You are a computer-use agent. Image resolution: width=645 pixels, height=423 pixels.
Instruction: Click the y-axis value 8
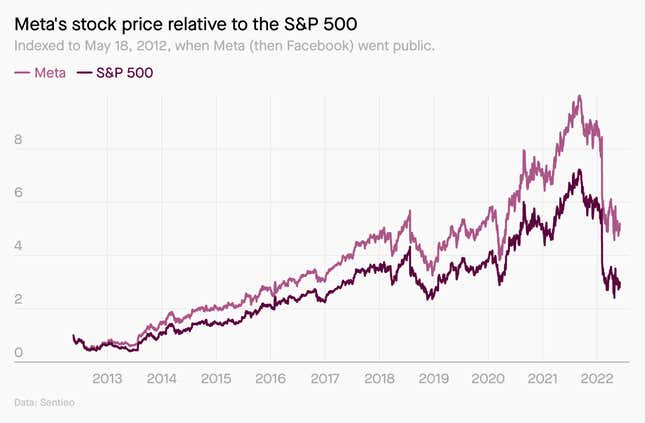point(18,139)
